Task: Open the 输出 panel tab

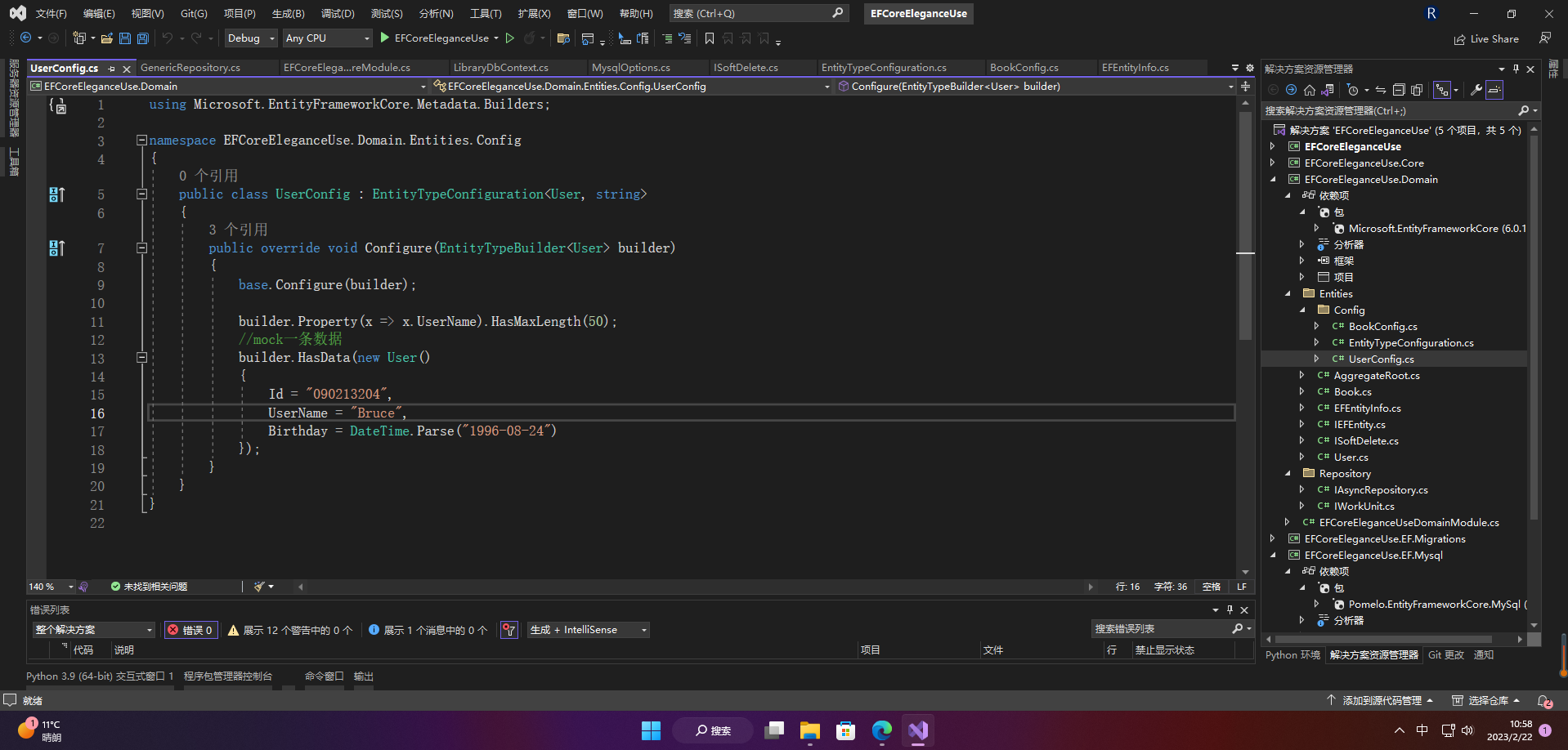Action: pyautogui.click(x=364, y=676)
